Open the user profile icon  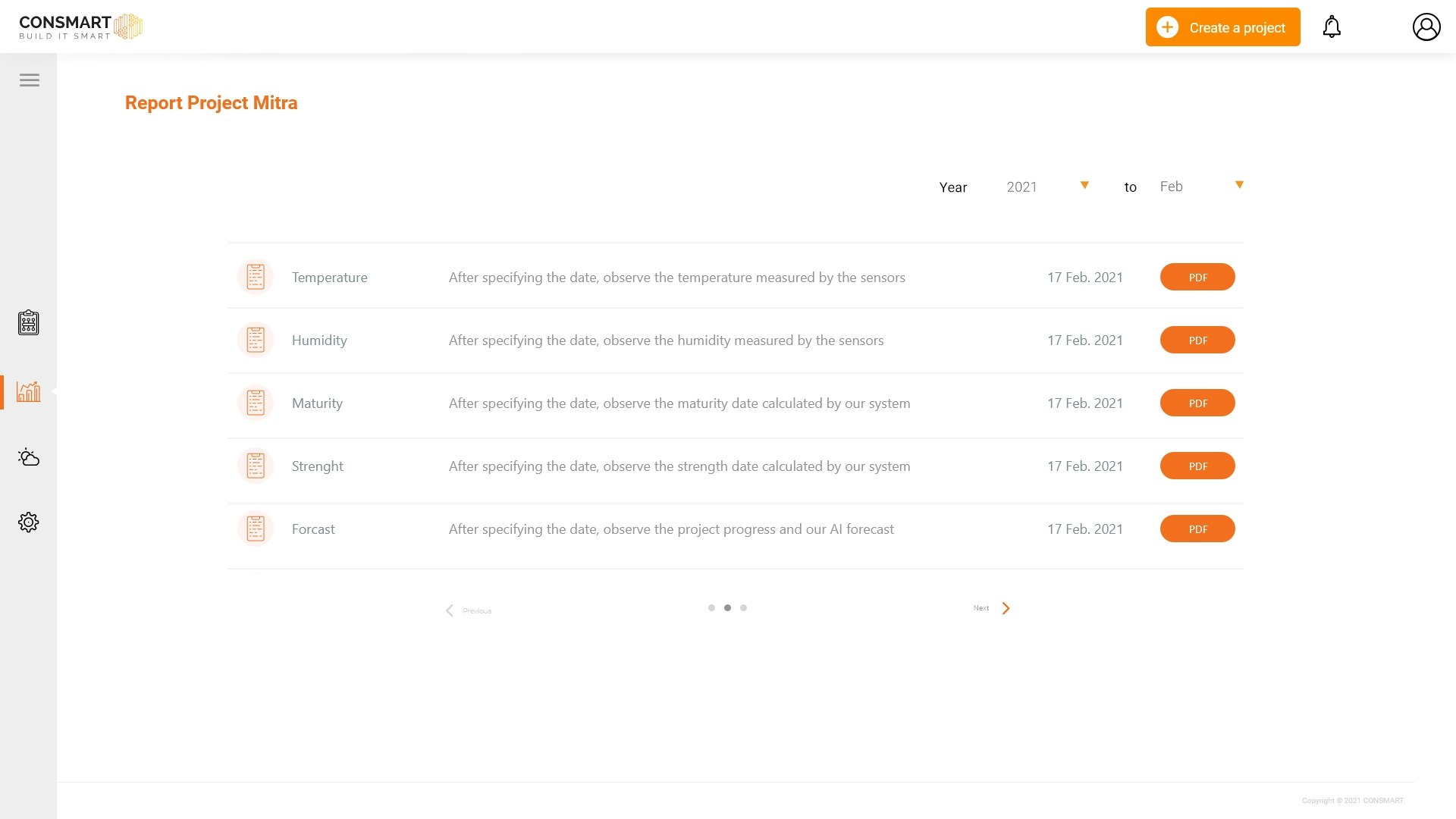[x=1426, y=27]
